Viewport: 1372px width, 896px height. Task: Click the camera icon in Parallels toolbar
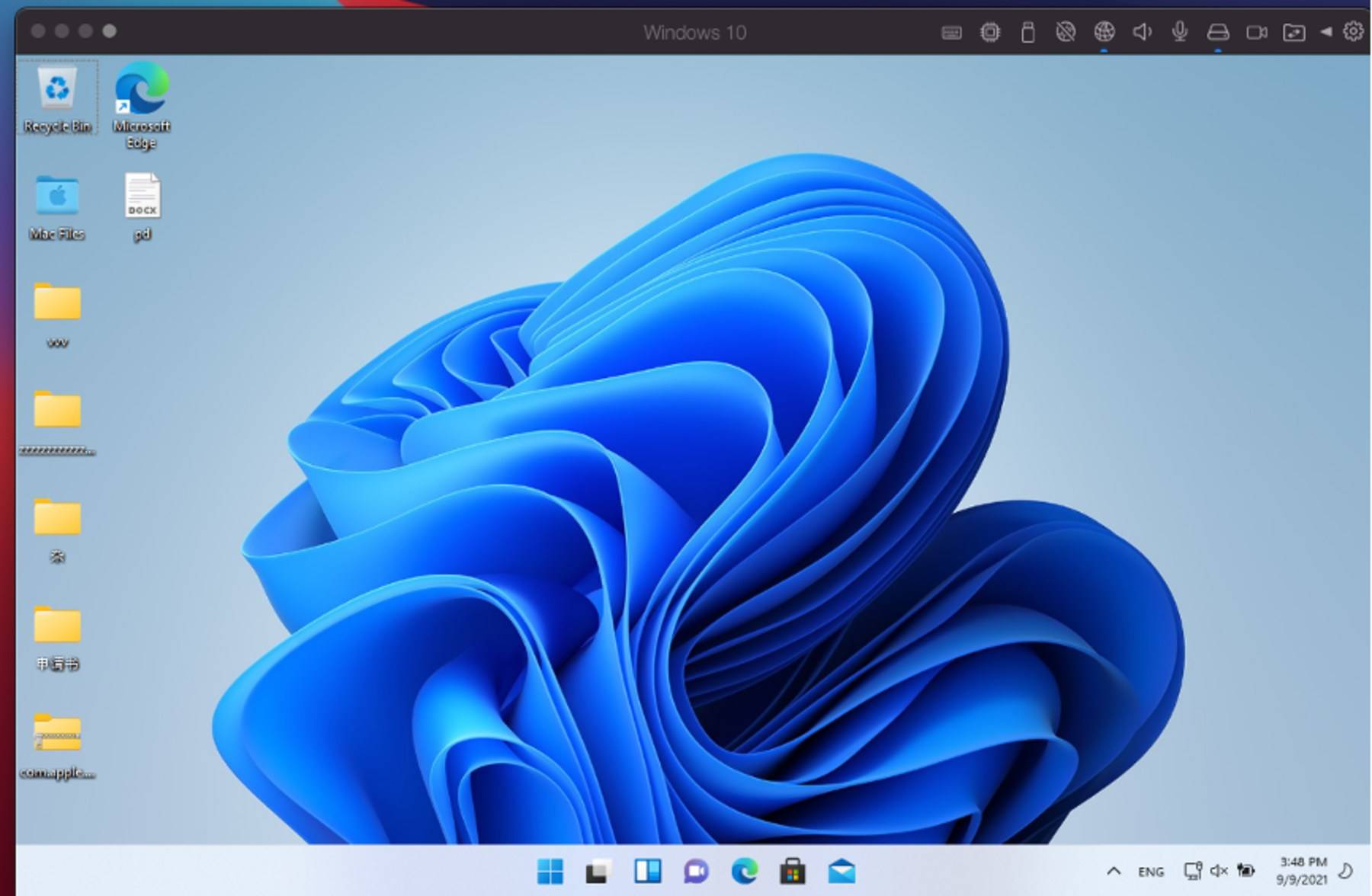1255,32
